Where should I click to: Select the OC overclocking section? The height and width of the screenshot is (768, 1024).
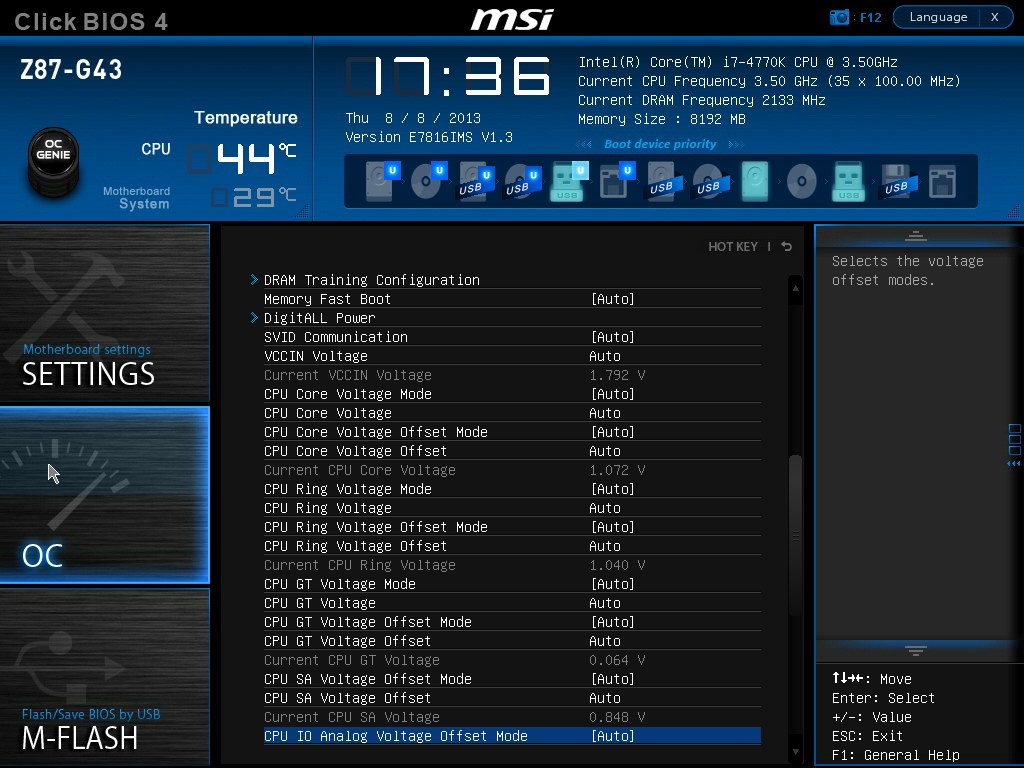pyautogui.click(x=104, y=494)
